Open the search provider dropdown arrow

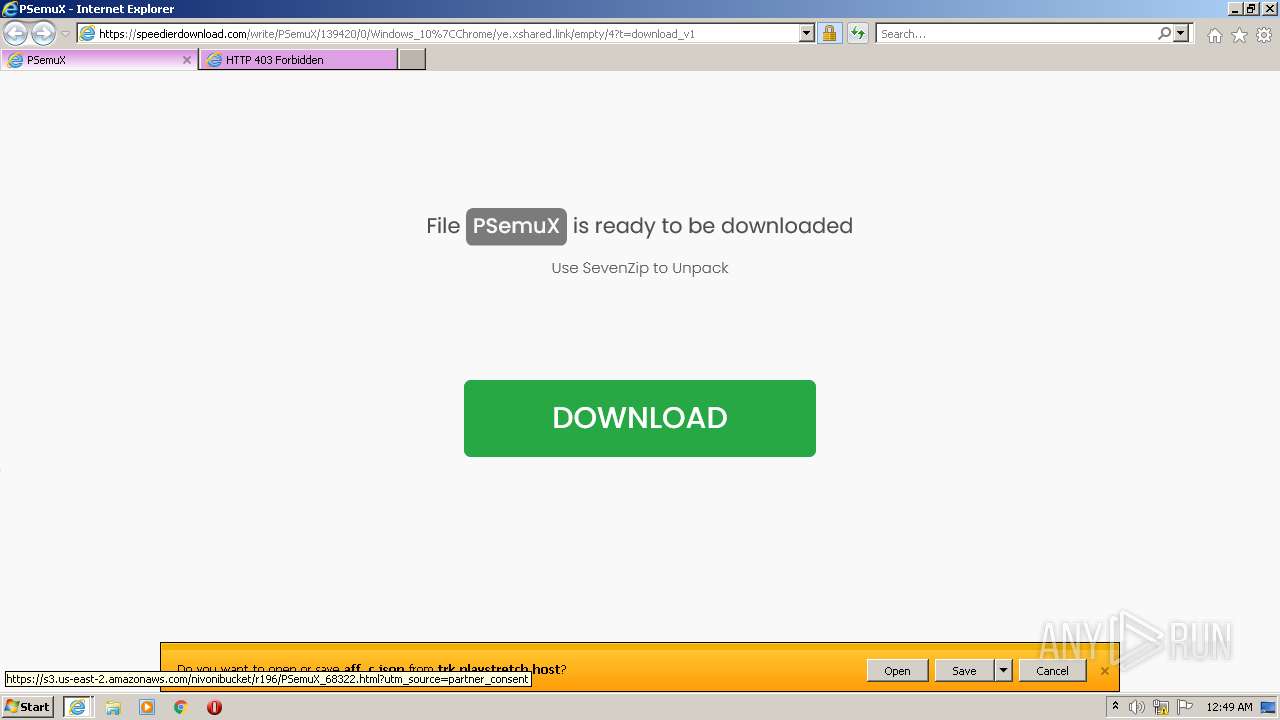click(x=1182, y=34)
